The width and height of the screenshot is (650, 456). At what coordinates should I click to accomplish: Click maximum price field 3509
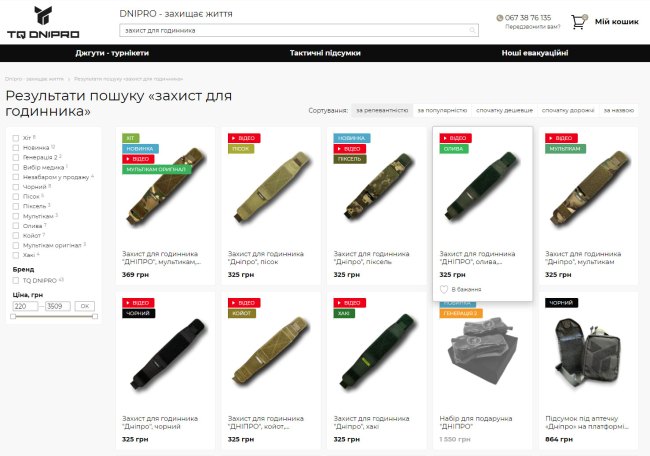(58, 306)
